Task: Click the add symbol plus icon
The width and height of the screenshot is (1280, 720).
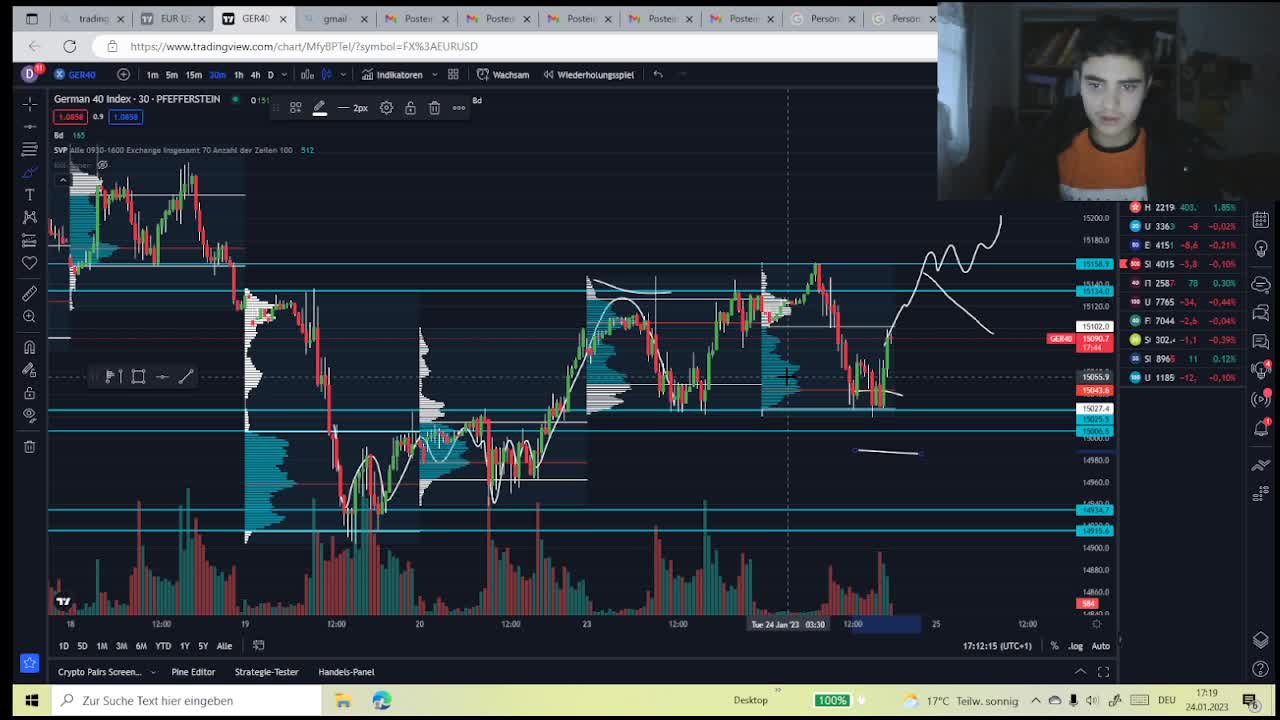Action: tap(123, 74)
